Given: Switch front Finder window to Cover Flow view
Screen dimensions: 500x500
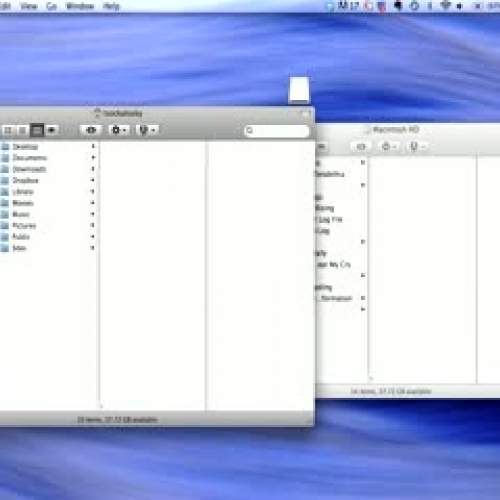Looking at the screenshot, I should [52, 130].
